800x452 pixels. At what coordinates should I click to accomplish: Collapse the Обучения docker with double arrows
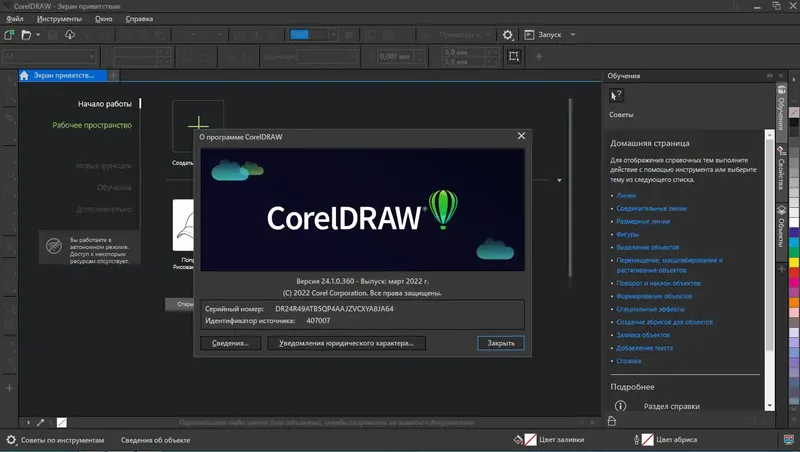(x=770, y=76)
